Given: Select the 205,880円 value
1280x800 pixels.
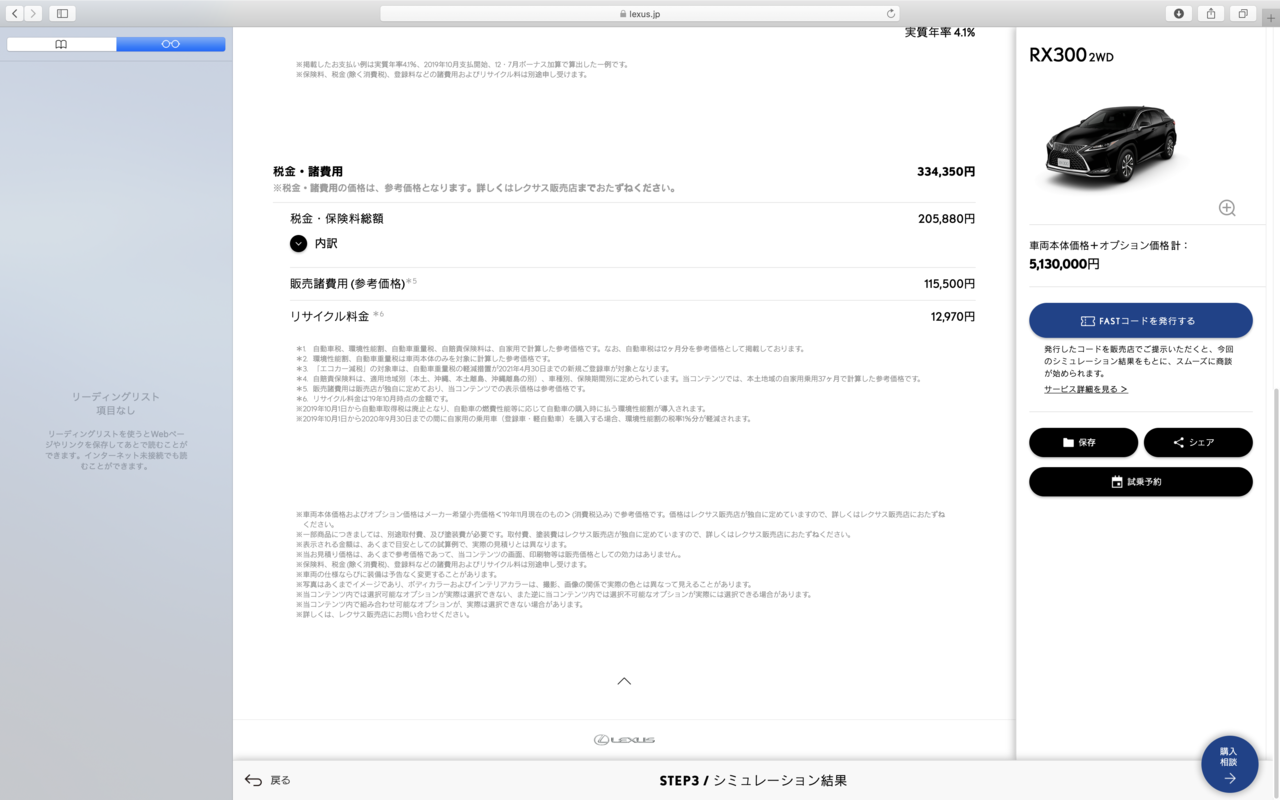Looking at the screenshot, I should coord(947,218).
